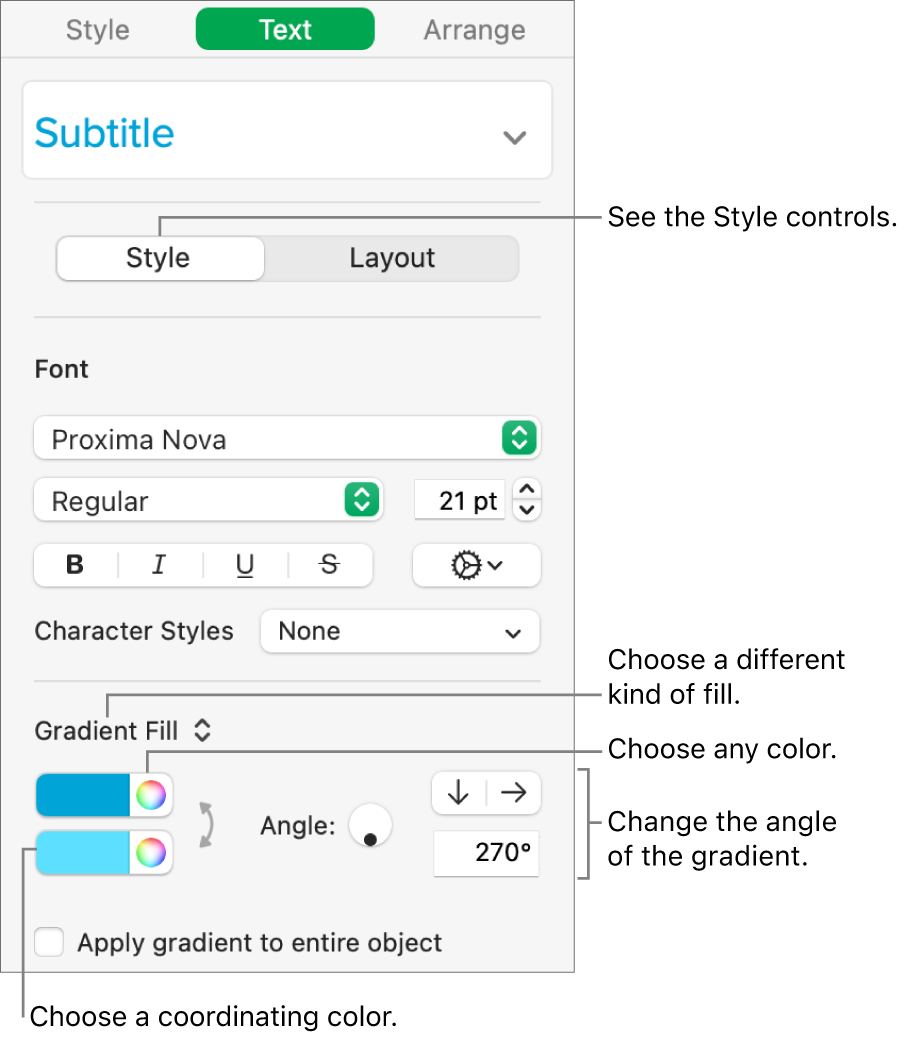This screenshot has width=910, height=1044.
Task: Open the Proxima Nova font dropdown
Action: tap(287, 438)
